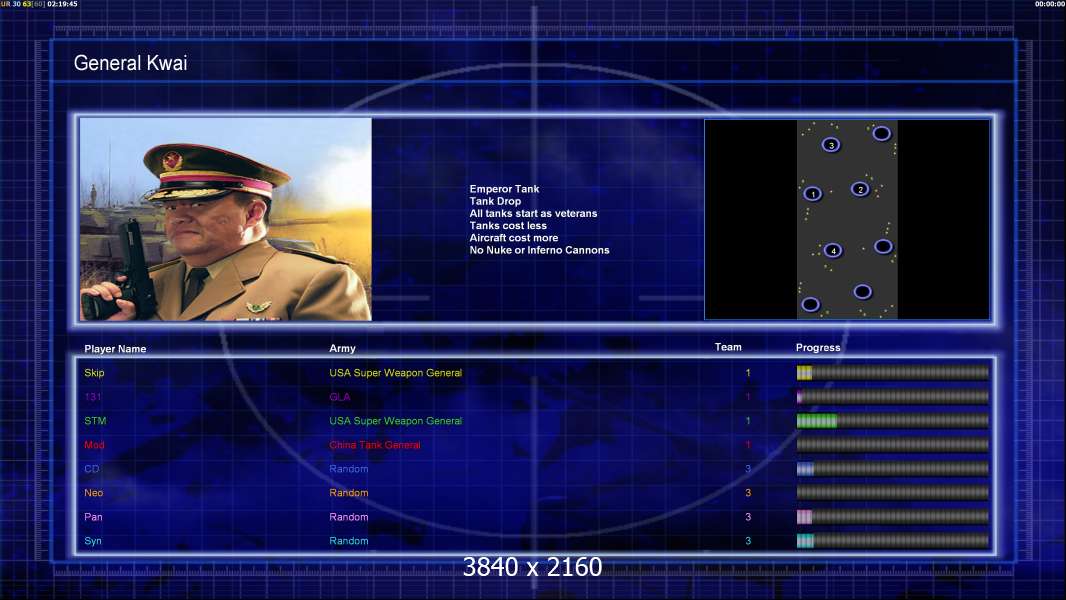Select player name "Syn"
Image resolution: width=1066 pixels, height=600 pixels.
coord(93,541)
